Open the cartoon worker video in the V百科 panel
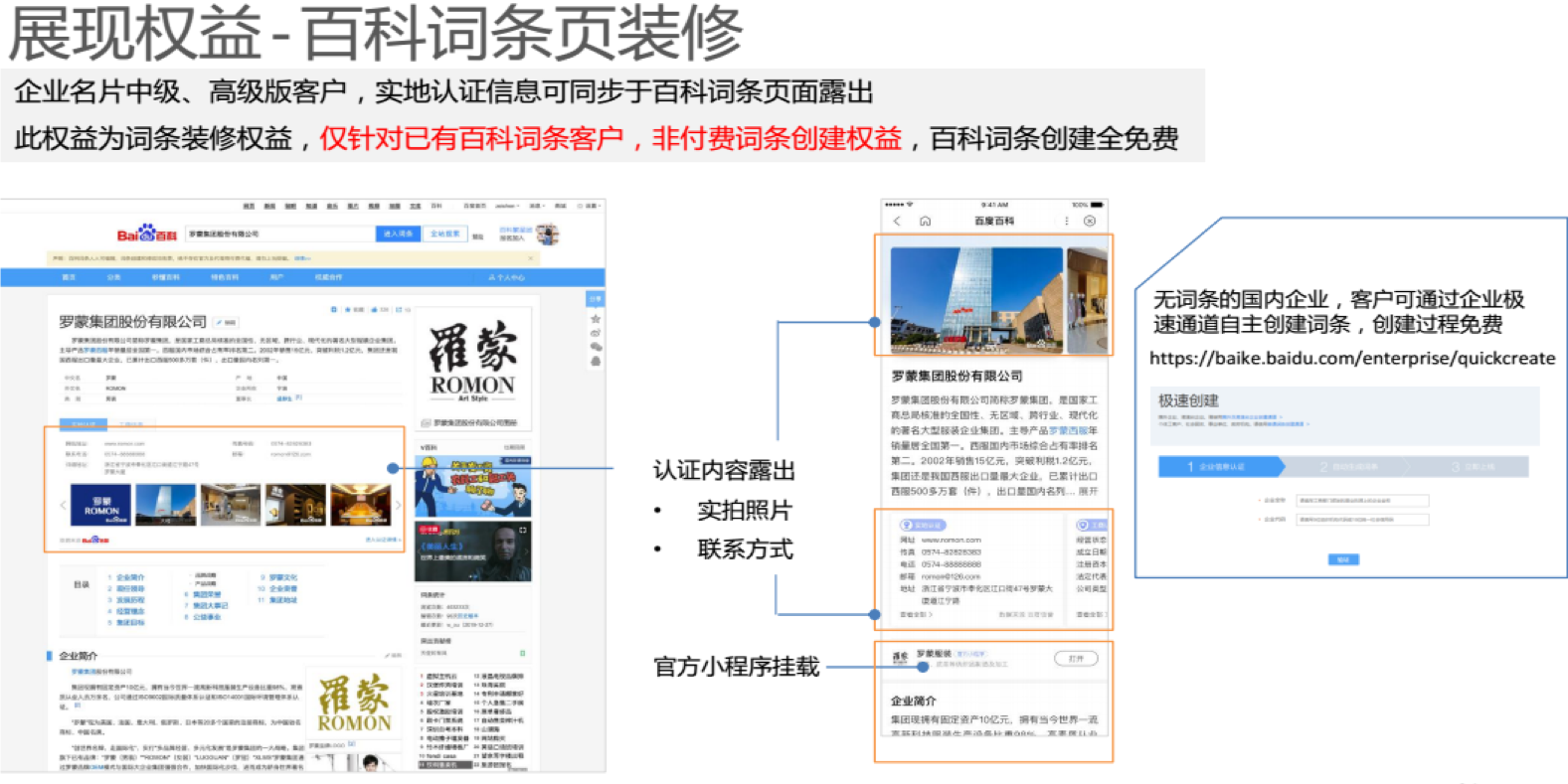 coord(472,486)
